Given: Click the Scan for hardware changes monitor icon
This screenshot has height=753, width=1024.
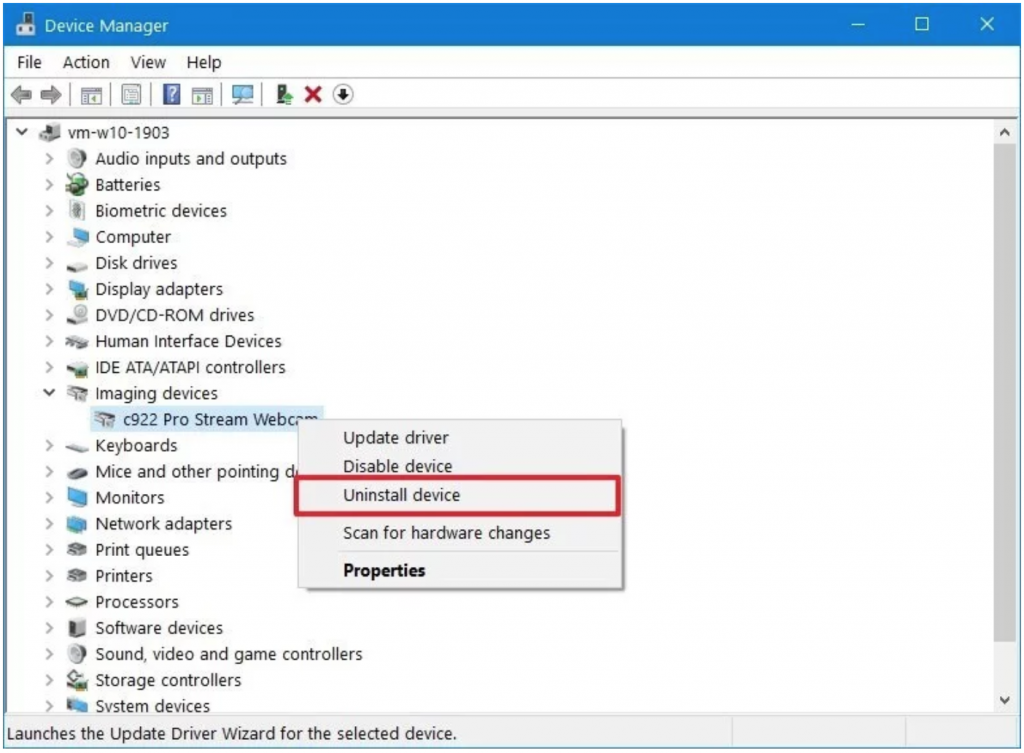Looking at the screenshot, I should coord(242,95).
